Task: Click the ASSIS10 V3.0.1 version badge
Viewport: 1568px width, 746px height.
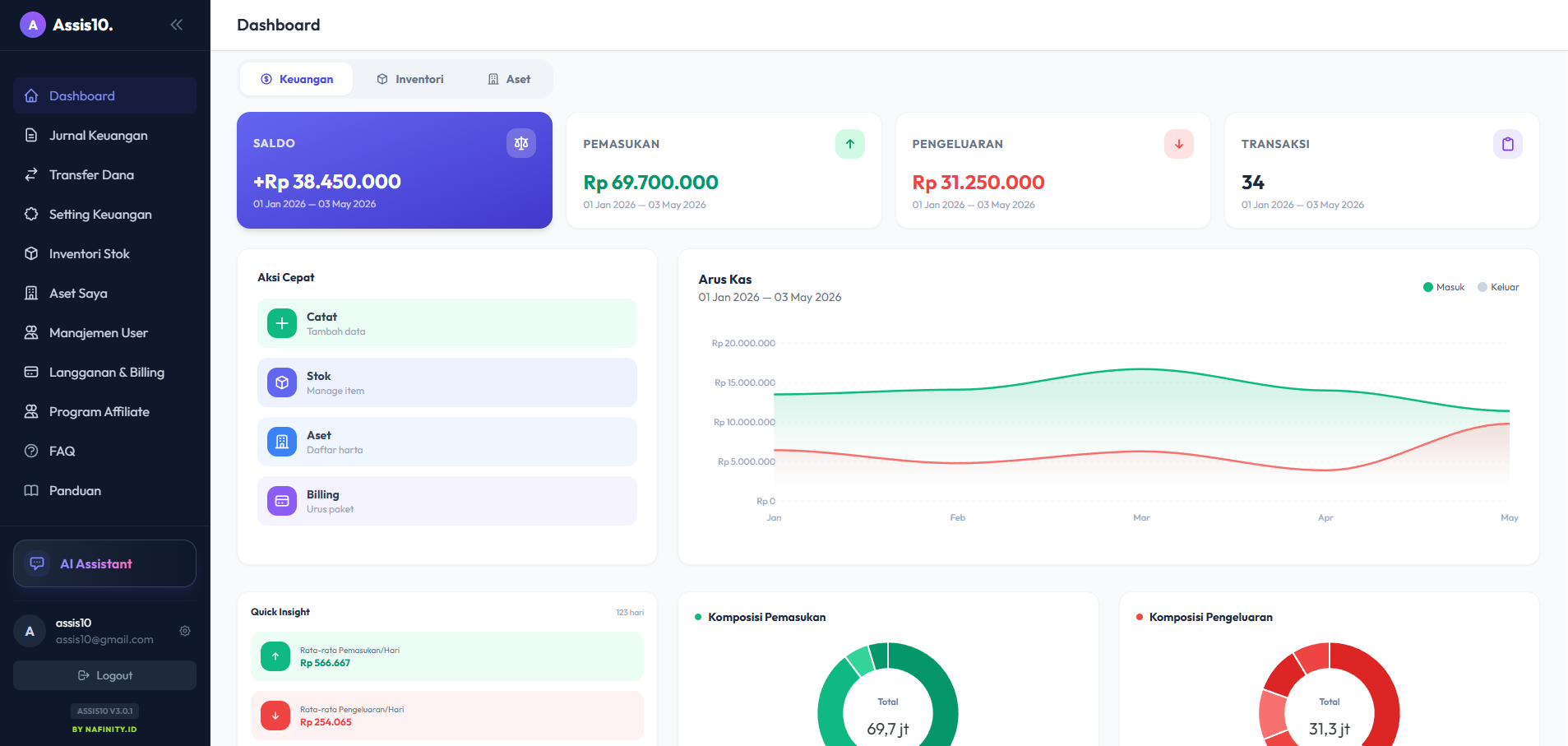Action: point(104,711)
